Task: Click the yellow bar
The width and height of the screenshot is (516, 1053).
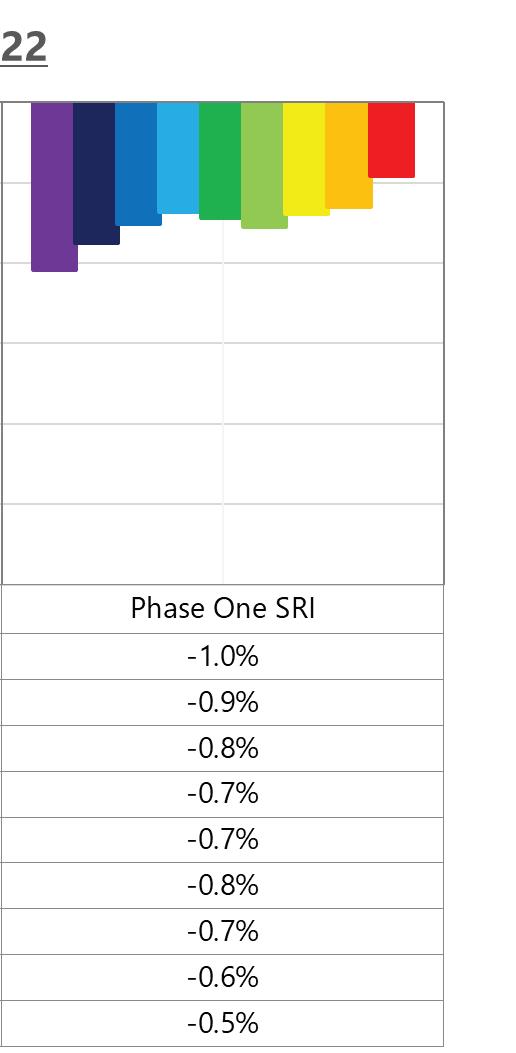Action: click(306, 159)
